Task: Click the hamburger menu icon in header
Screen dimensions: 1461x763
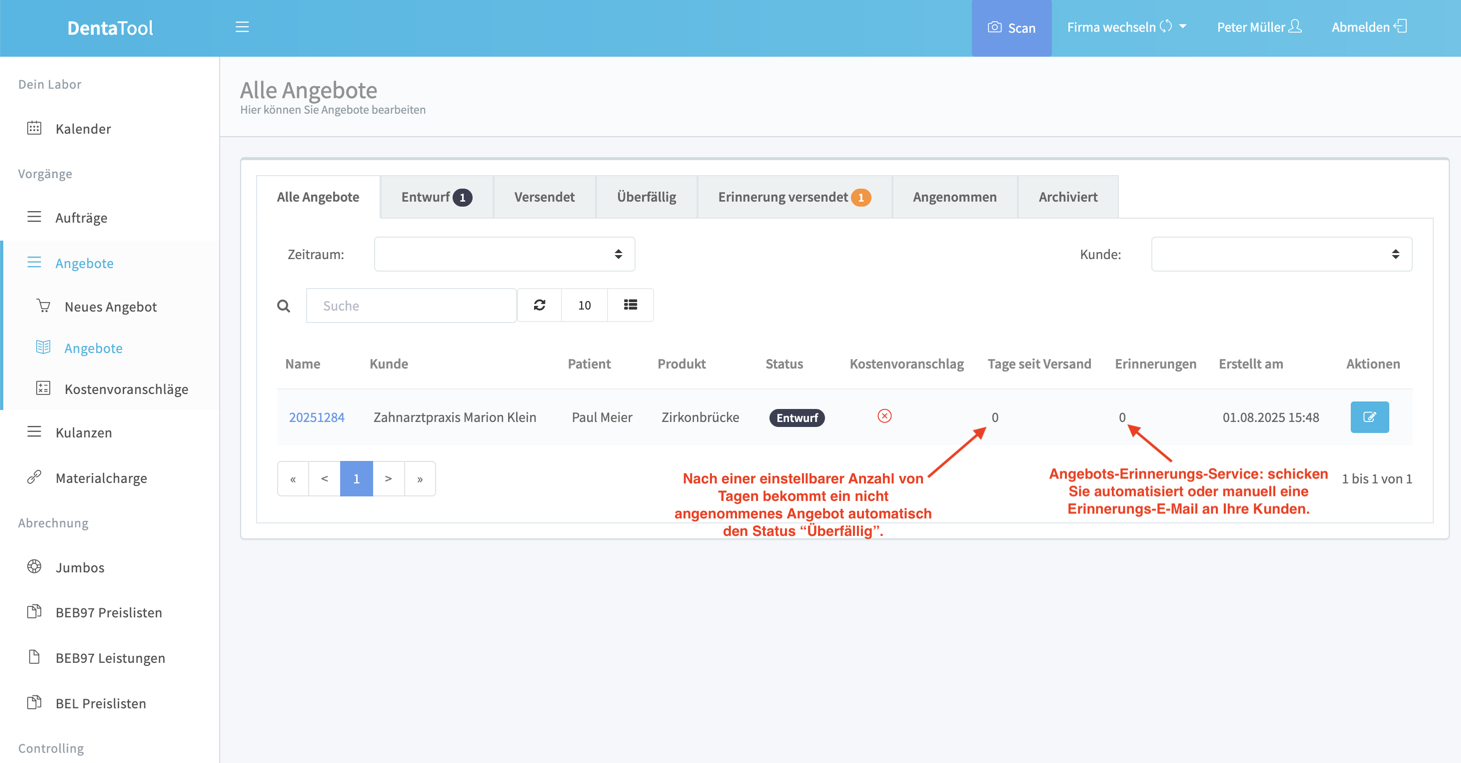Action: click(242, 27)
